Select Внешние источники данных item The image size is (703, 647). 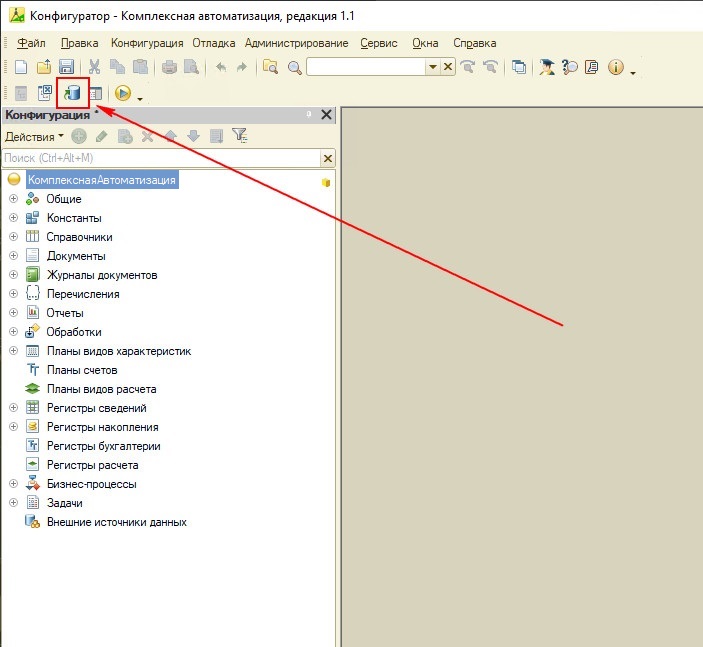[x=117, y=522]
